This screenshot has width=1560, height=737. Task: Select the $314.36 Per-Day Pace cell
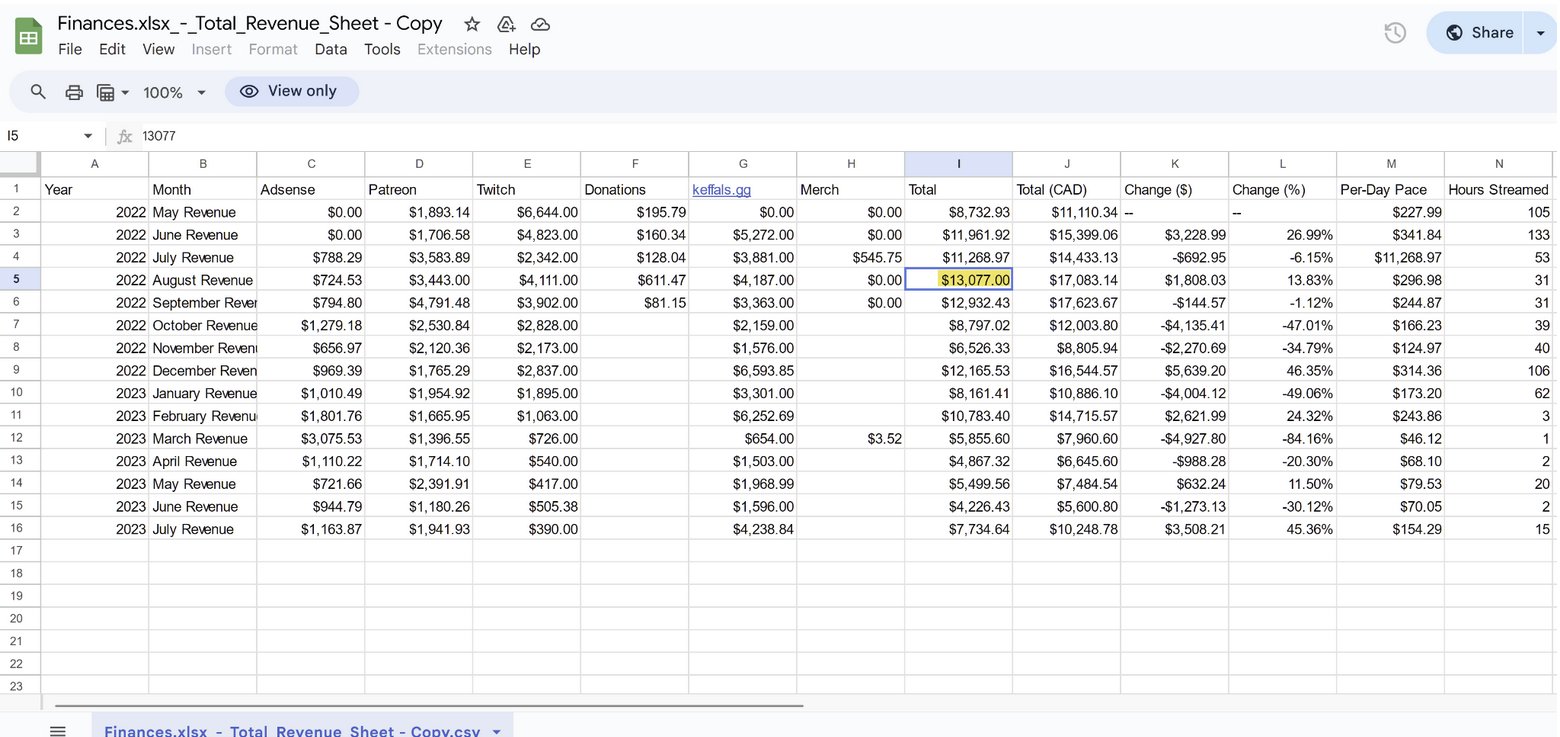pos(1390,370)
